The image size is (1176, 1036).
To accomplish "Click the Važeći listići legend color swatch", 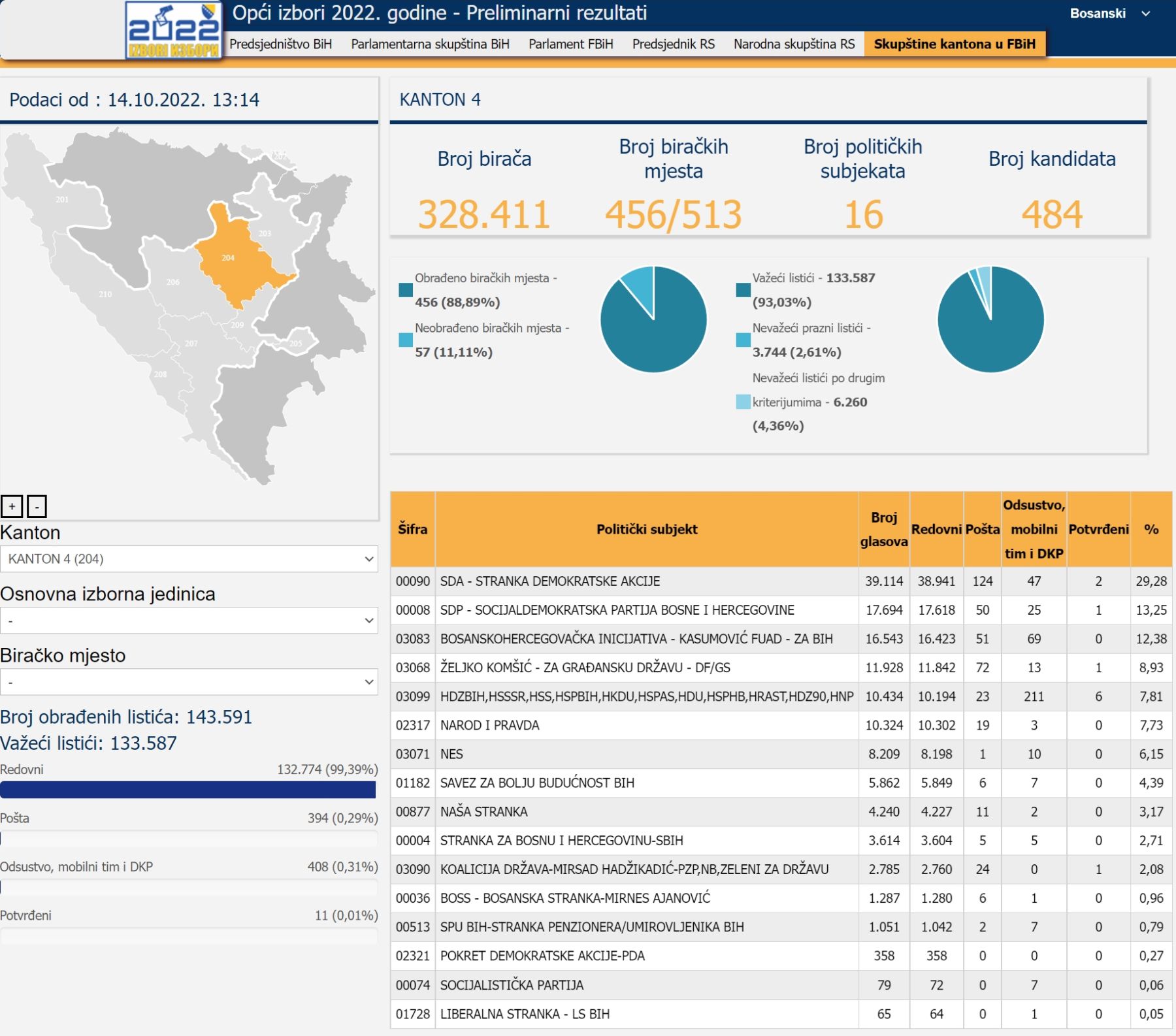I will (743, 290).
